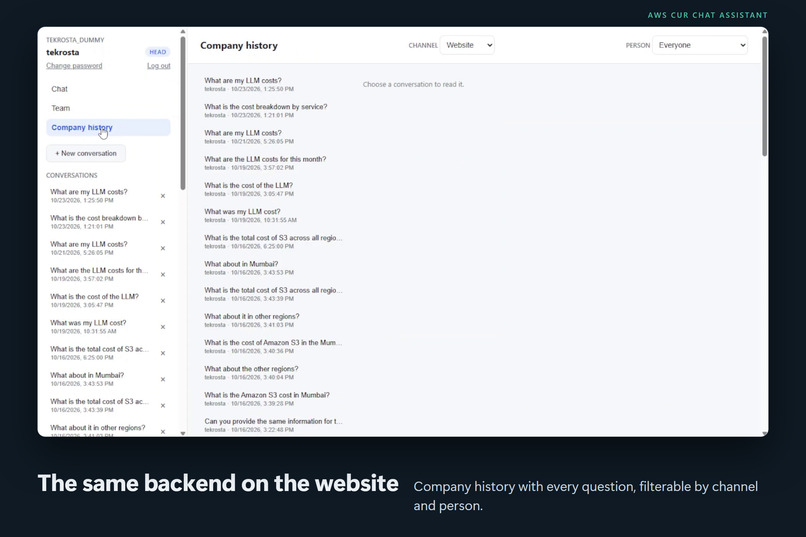
Task: Open the Team section
Action: click(x=108, y=108)
